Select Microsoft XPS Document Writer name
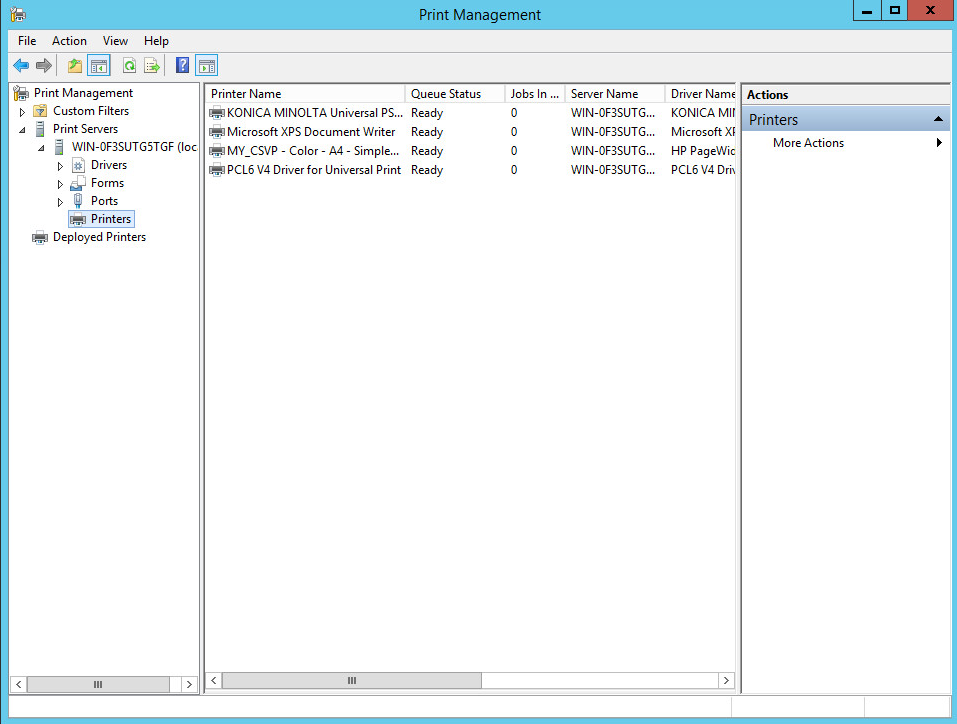 click(x=311, y=132)
